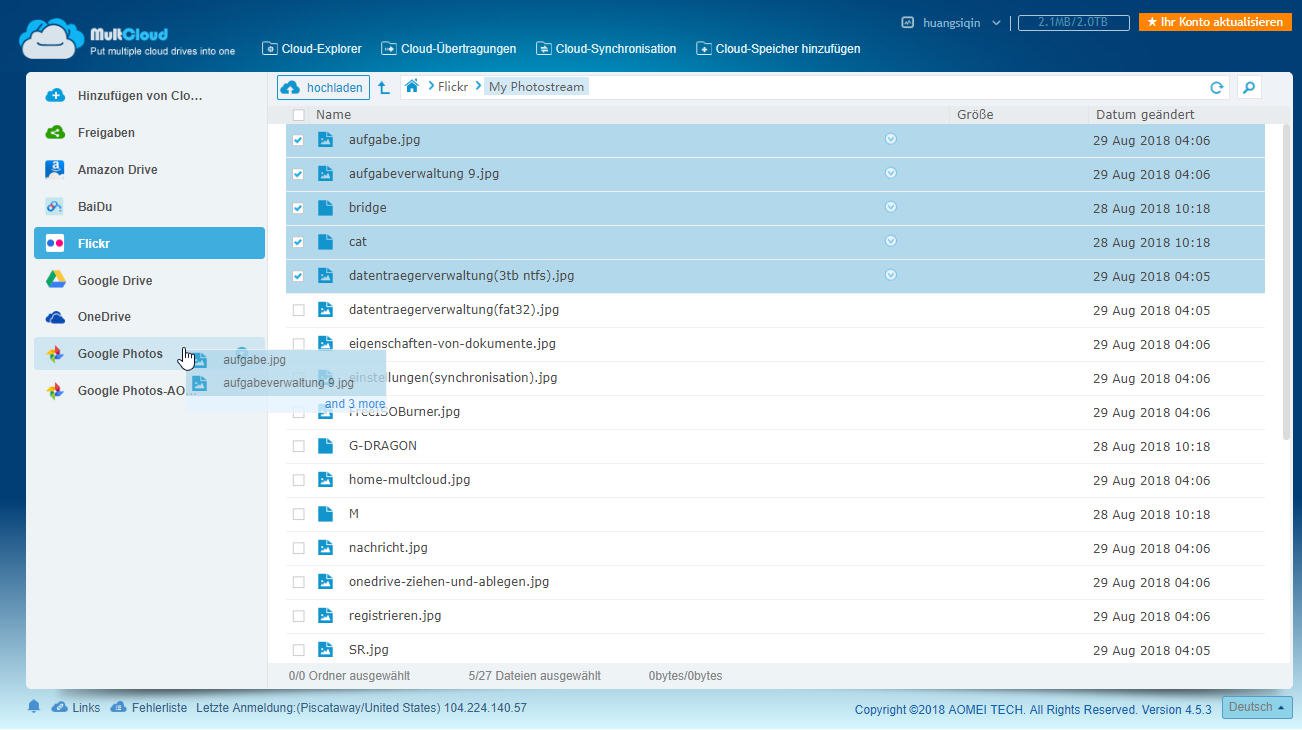Click the MultCloud logo
Screen dimensions: 1302x730
[127, 40]
